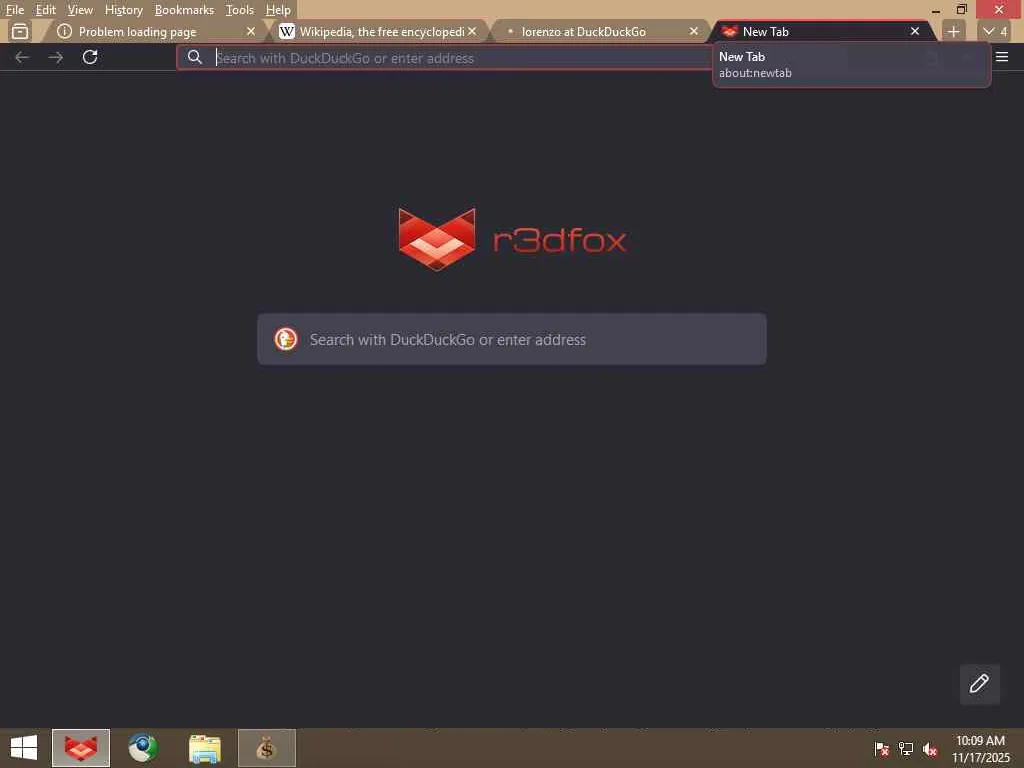Open the View menu
1024x768 pixels.
click(80, 10)
